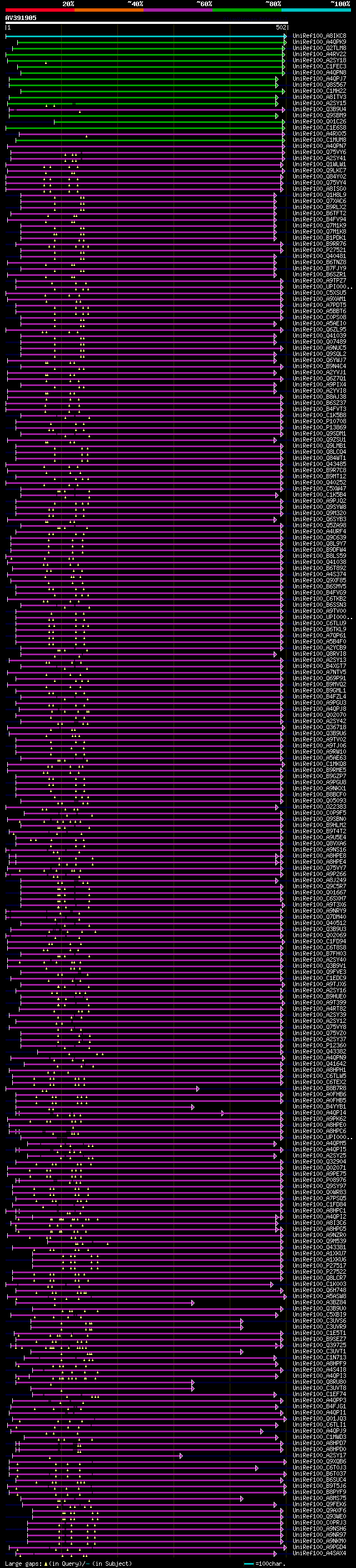Open the UniRef100_A8MS75 hit

coord(319,1498)
